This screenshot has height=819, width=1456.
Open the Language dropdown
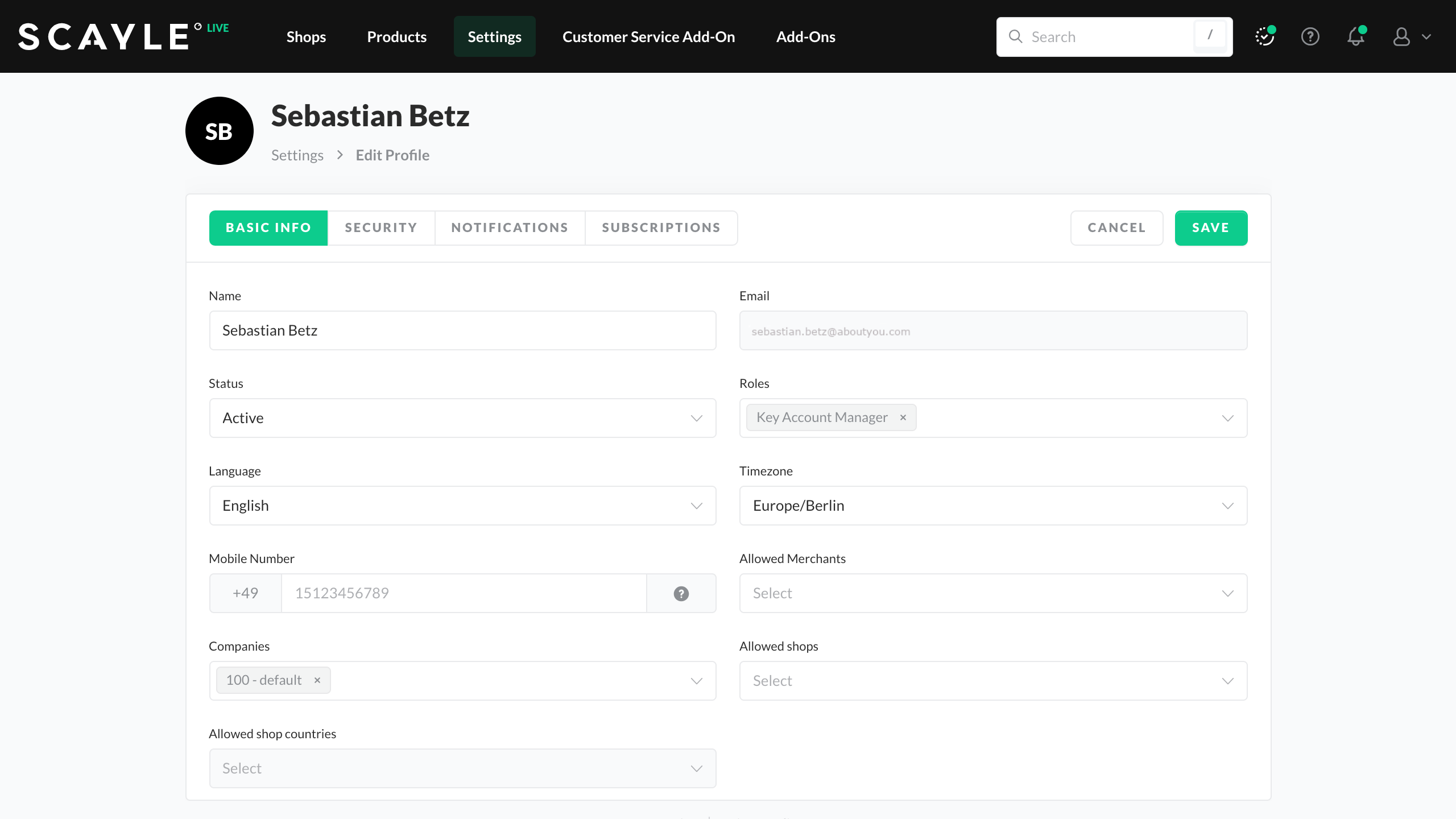point(462,506)
